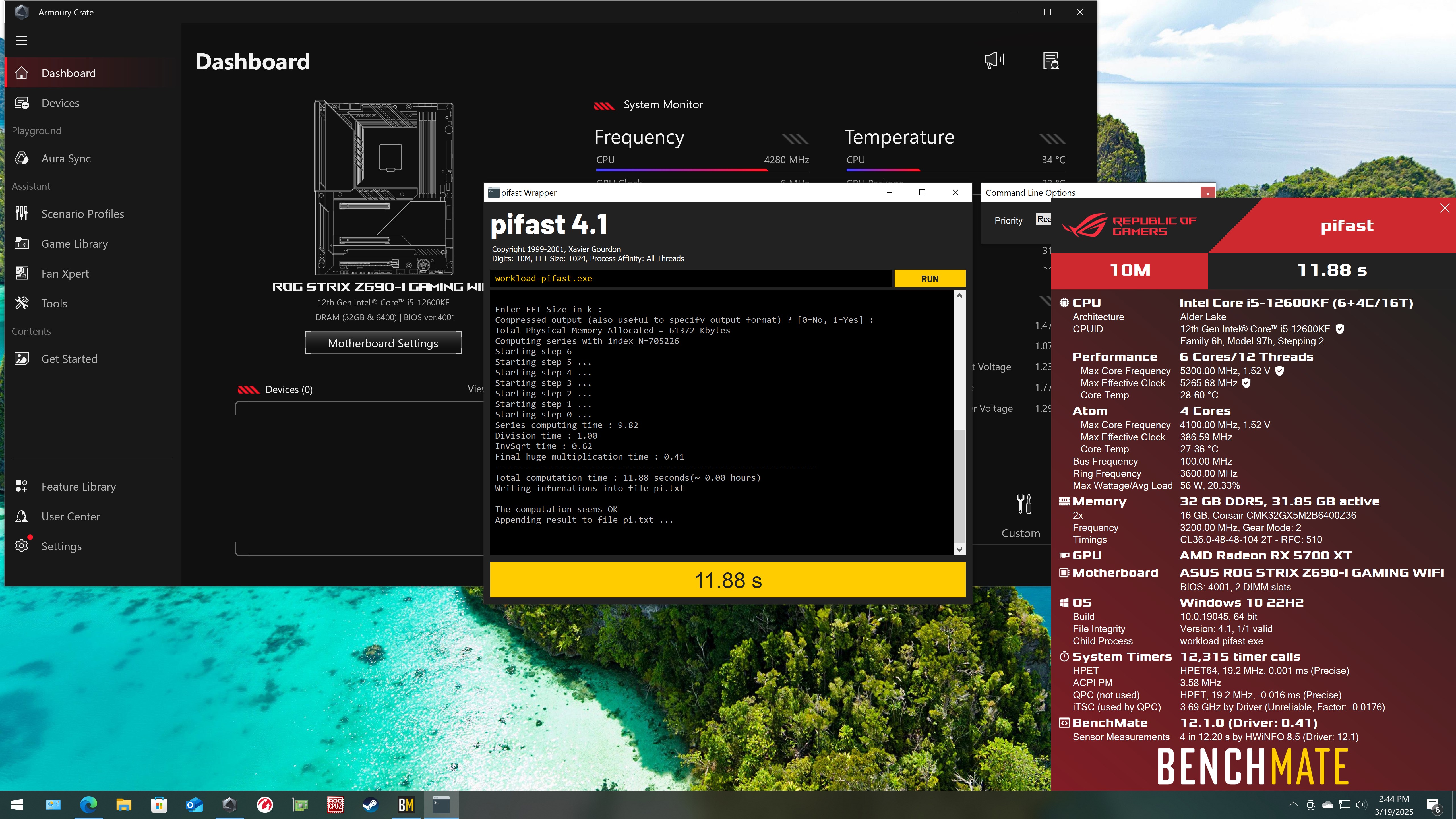Open the notification center icon

[1433, 805]
